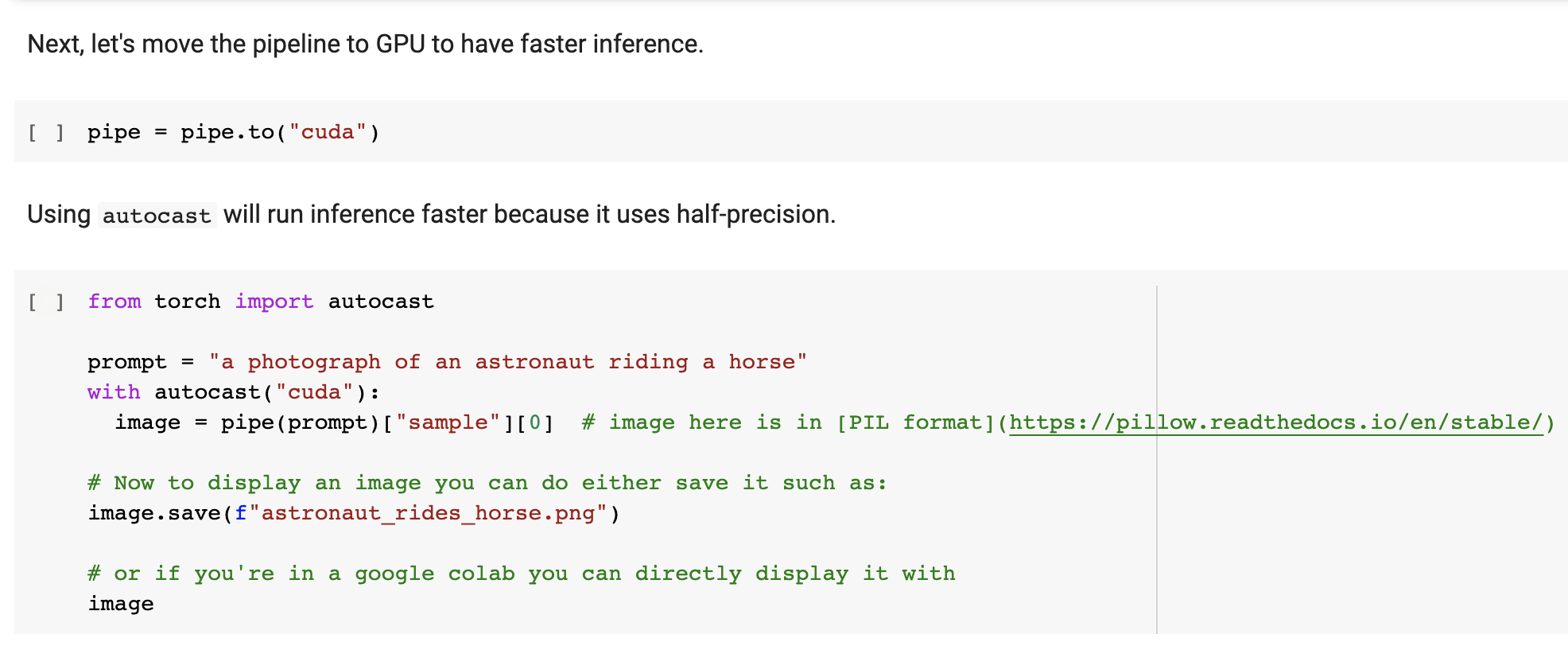Click the "sample" key in the pipe call
This screenshot has height=646, width=1568.
(x=448, y=422)
